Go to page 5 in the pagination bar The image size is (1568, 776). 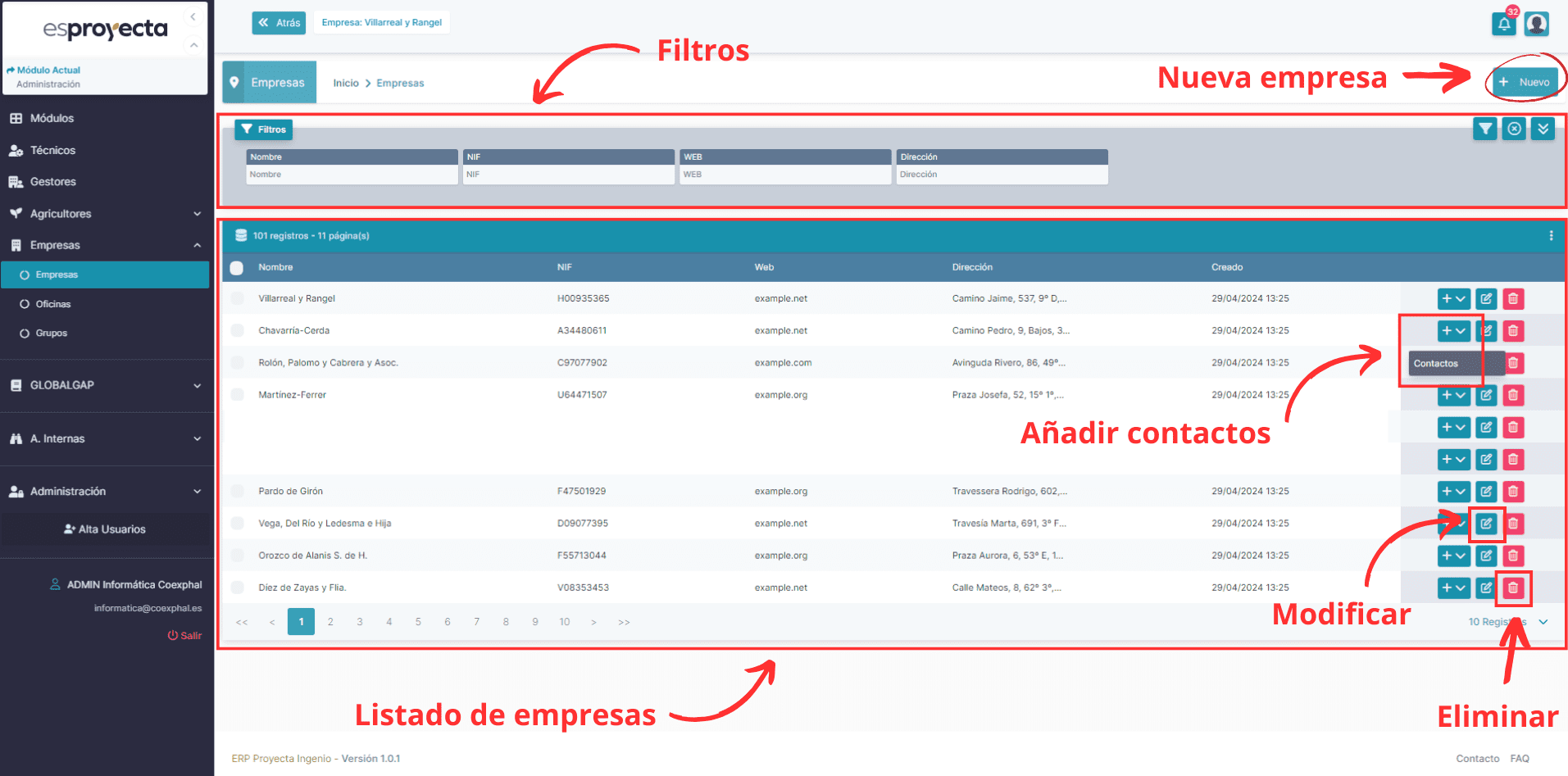pos(418,621)
